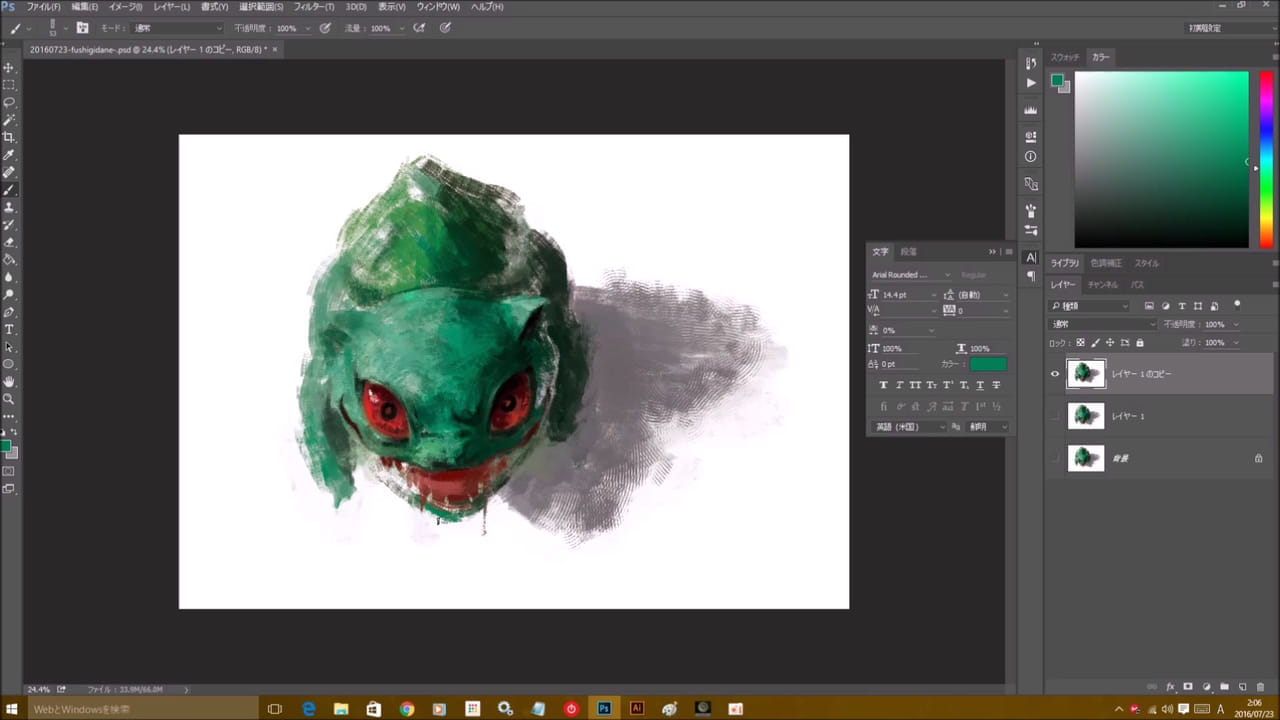This screenshot has width=1280, height=720.
Task: Show the レイヤー 1 layer
Action: coord(1055,416)
